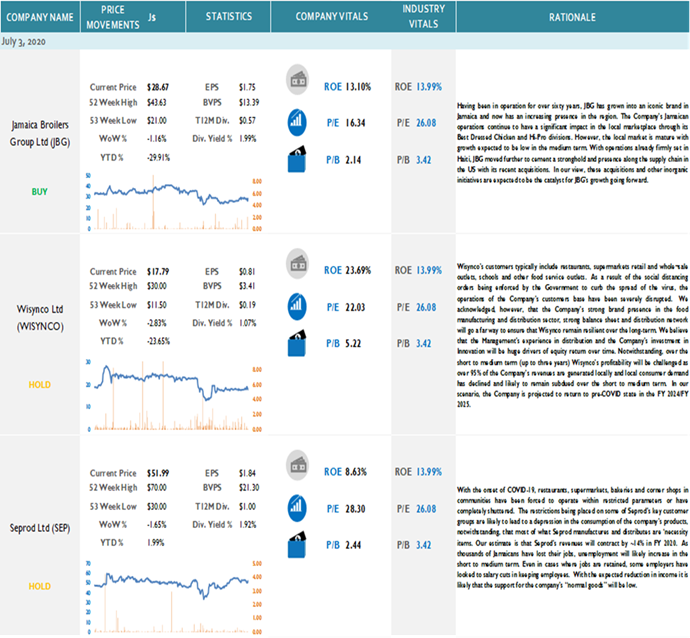
Task: Click JBG YTD value -29.91%
Action: (x=158, y=158)
